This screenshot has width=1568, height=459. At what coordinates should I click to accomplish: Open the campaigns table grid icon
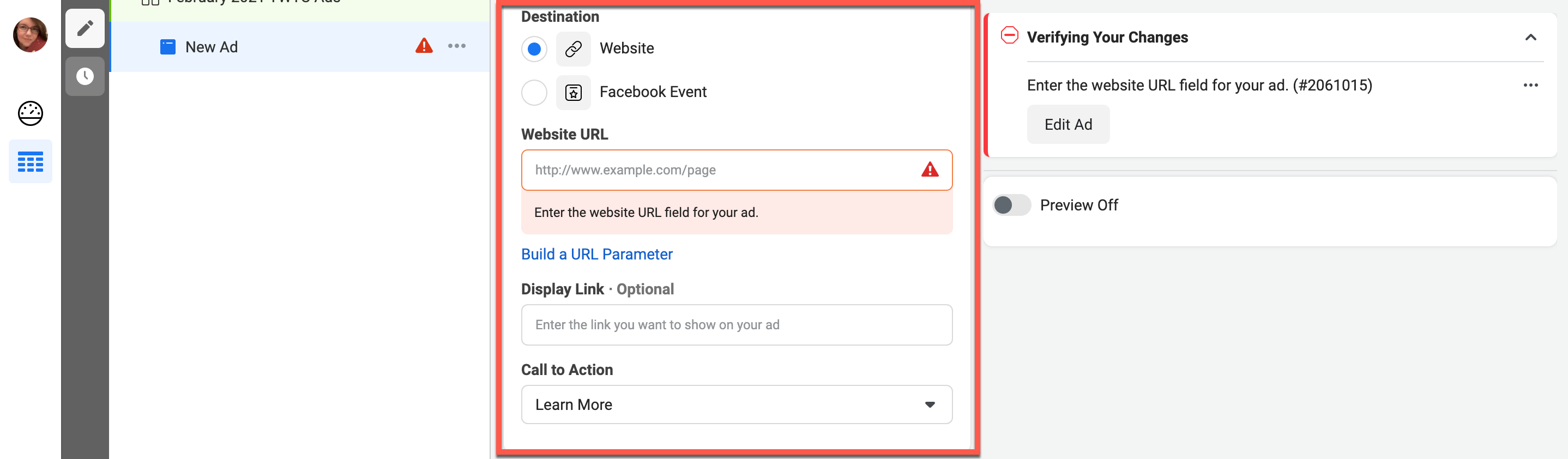(31, 162)
